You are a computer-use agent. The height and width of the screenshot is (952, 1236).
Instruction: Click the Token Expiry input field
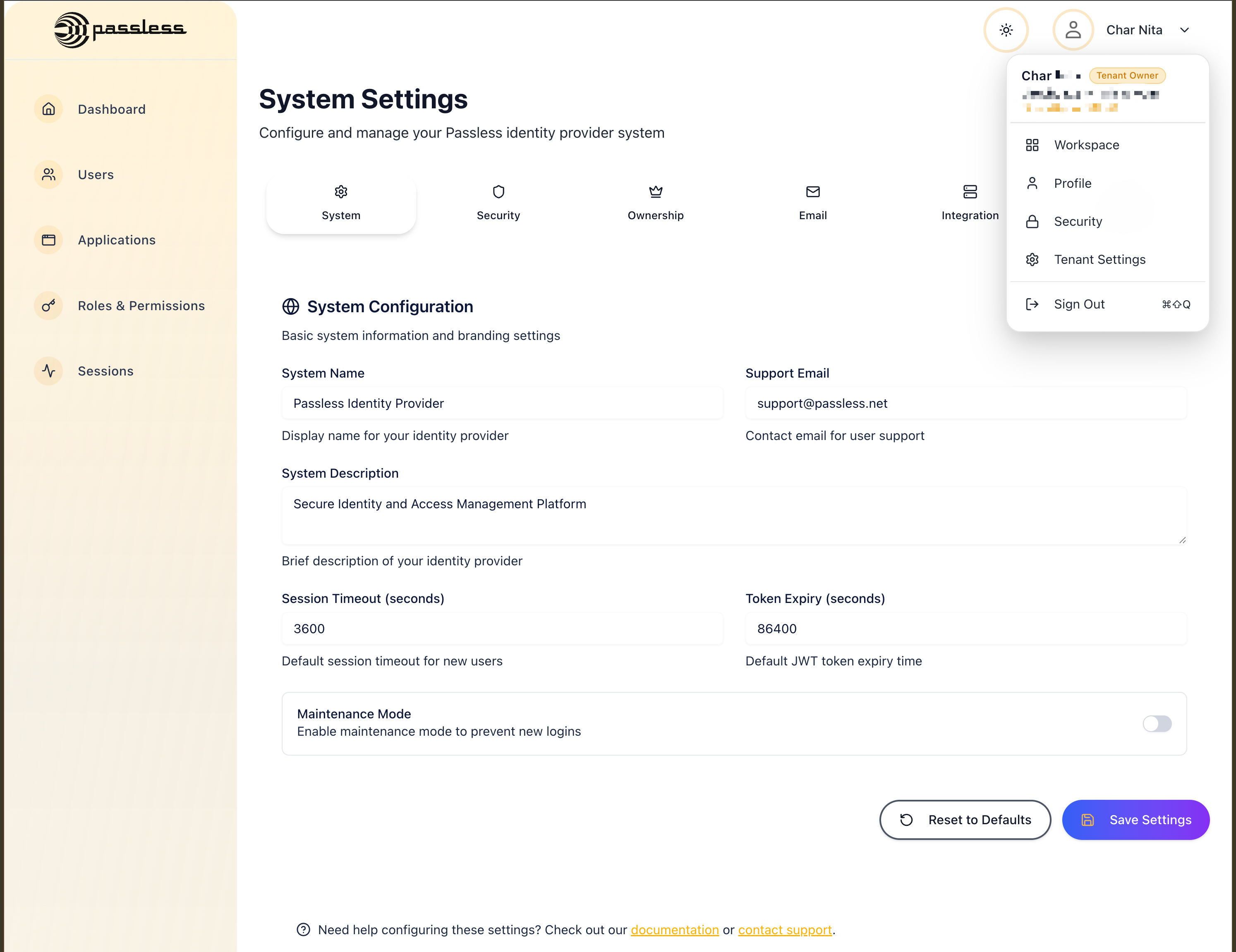click(965, 629)
